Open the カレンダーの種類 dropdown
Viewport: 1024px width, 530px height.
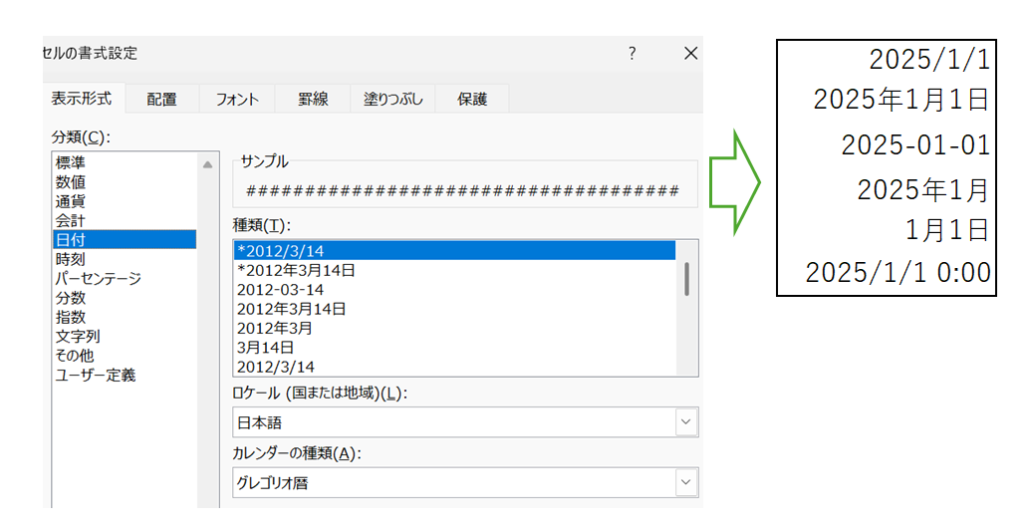tap(685, 483)
